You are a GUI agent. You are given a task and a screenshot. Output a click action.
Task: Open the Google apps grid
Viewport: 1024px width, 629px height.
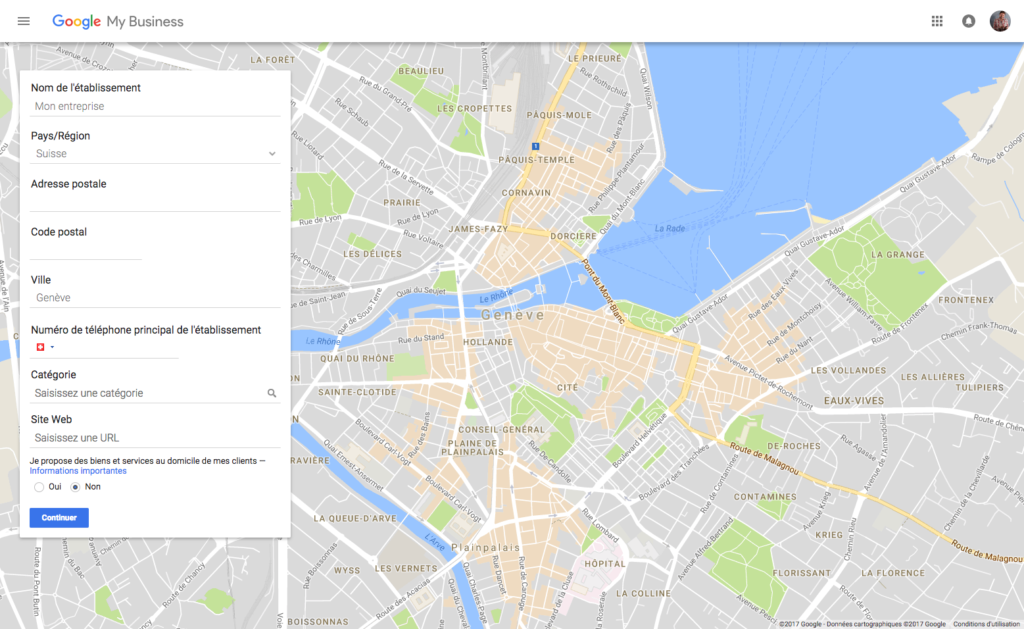tap(937, 21)
